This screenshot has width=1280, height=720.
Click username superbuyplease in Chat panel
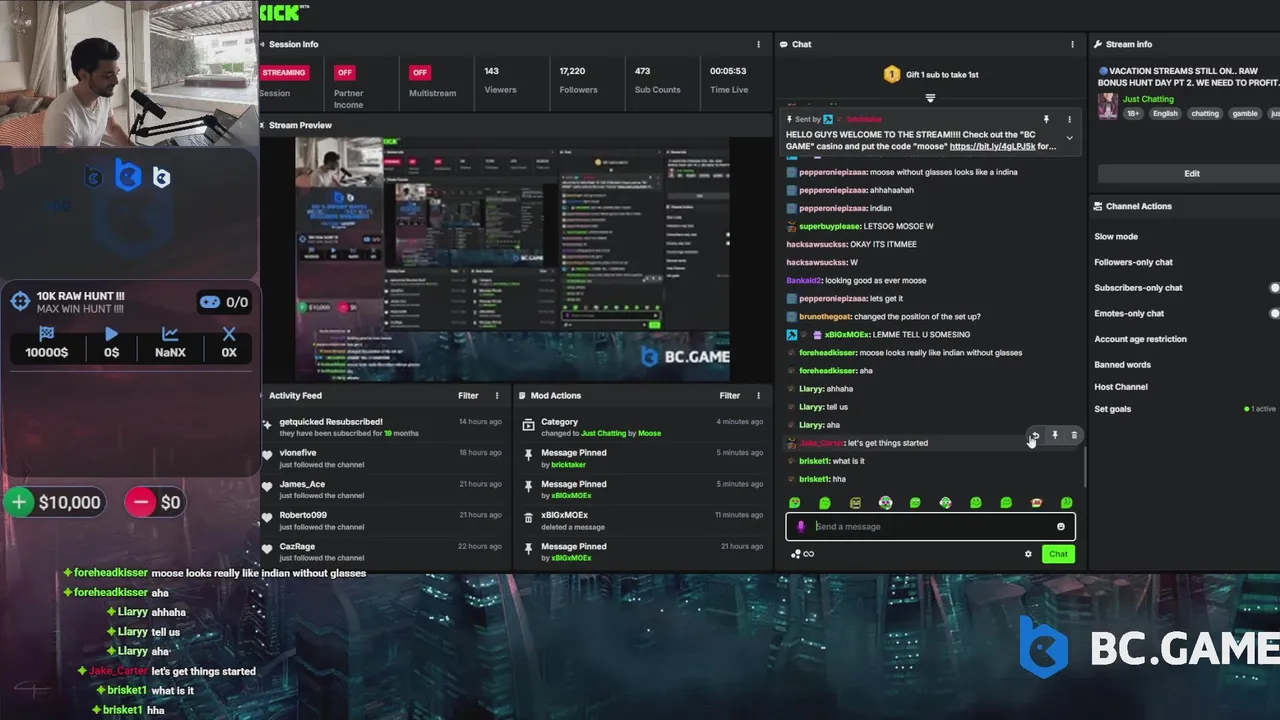[x=830, y=226]
